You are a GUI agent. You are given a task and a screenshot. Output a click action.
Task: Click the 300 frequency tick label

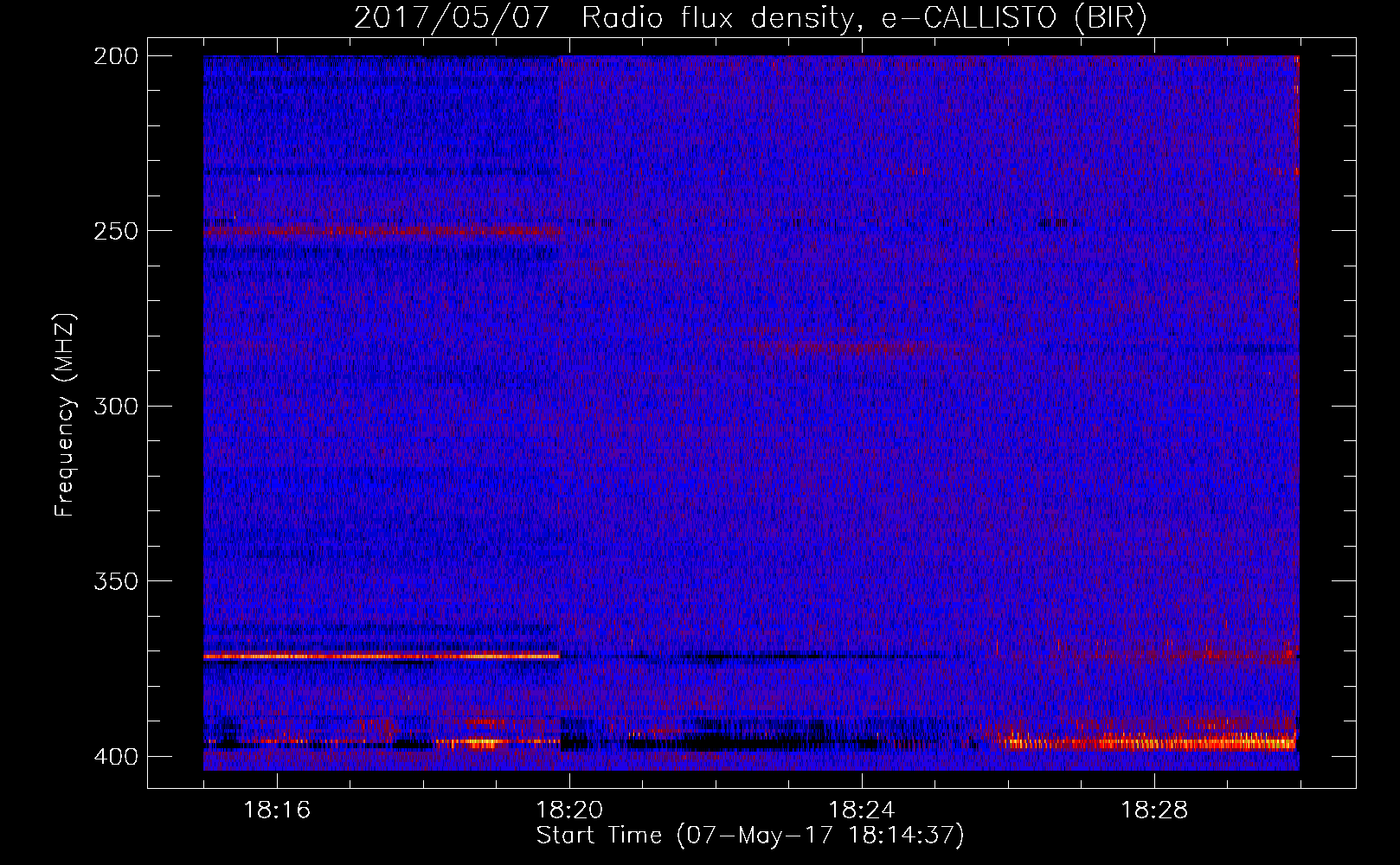(x=115, y=406)
